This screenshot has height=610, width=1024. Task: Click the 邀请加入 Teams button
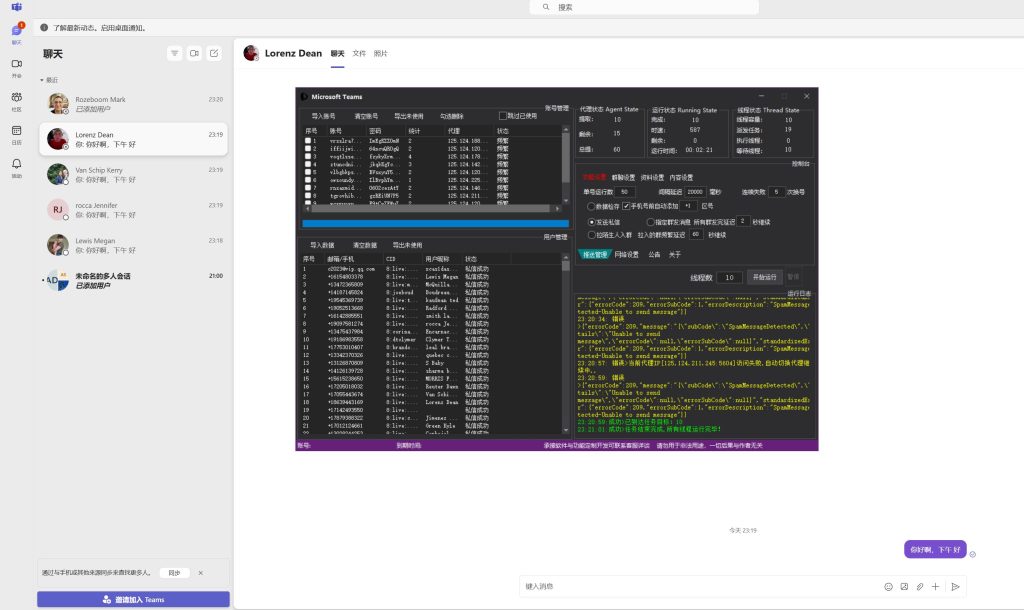[x=133, y=599]
